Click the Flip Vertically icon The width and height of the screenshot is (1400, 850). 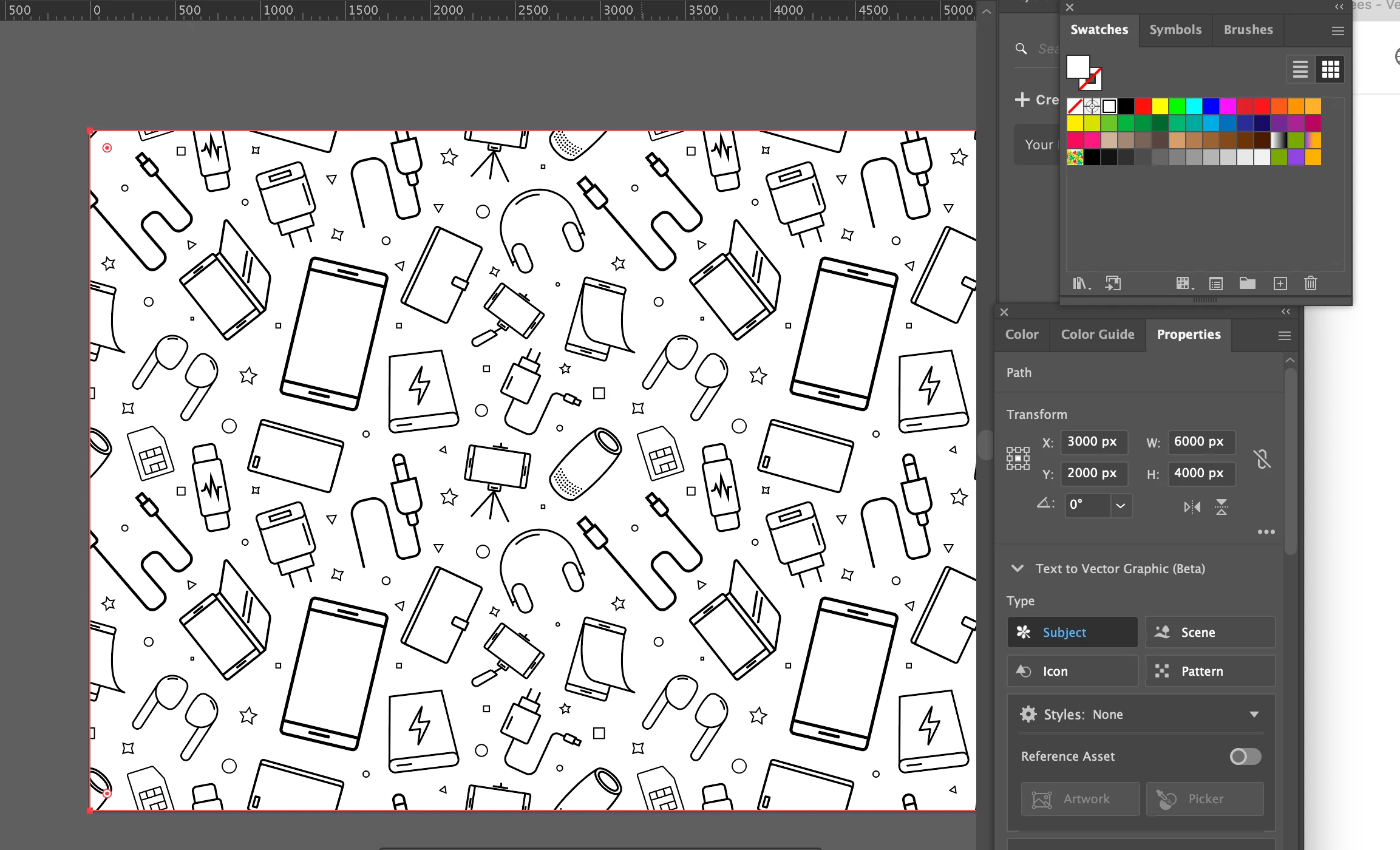1222,507
